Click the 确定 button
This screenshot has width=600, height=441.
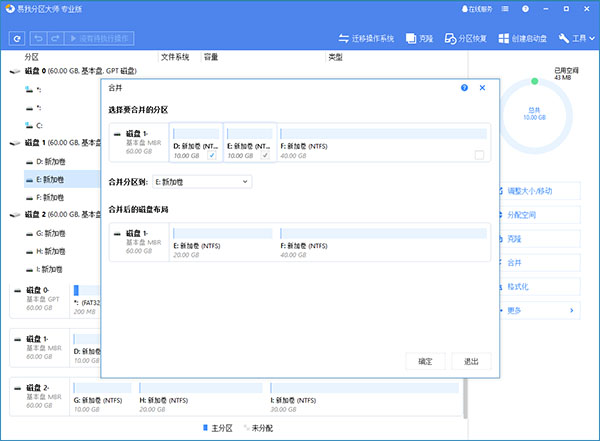pyautogui.click(x=425, y=361)
